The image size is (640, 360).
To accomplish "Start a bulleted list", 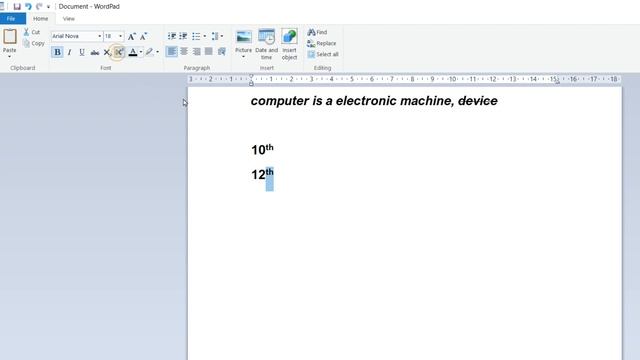I will [196, 36].
